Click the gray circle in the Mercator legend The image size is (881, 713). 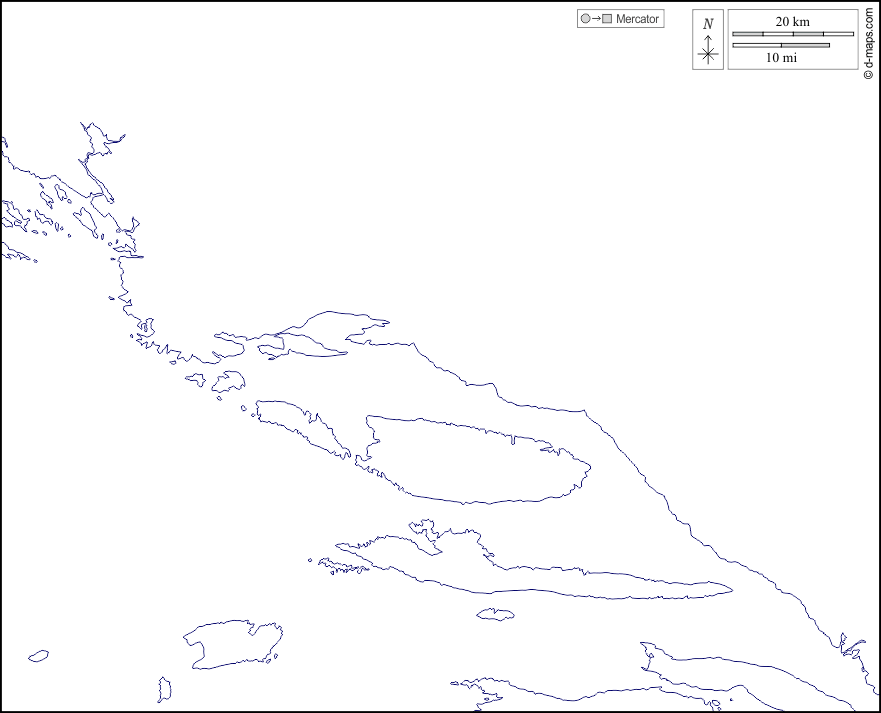pos(585,19)
